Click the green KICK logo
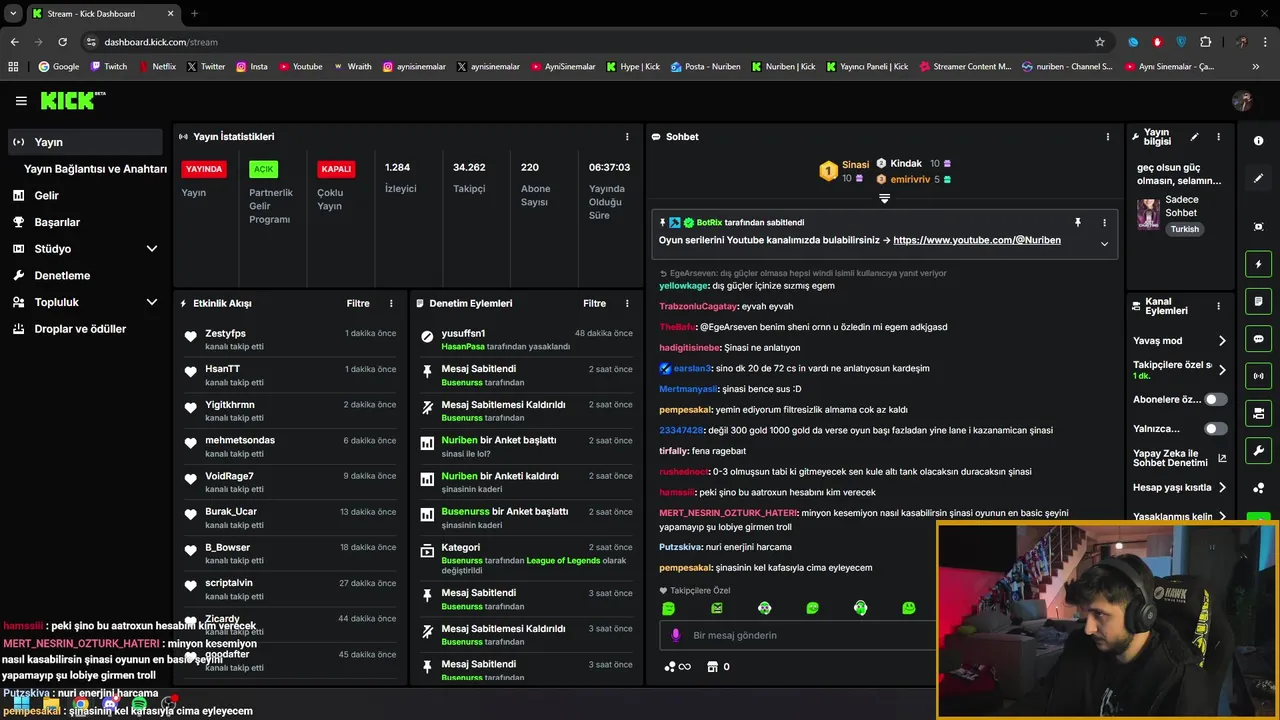This screenshot has width=1280, height=720. pos(72,101)
